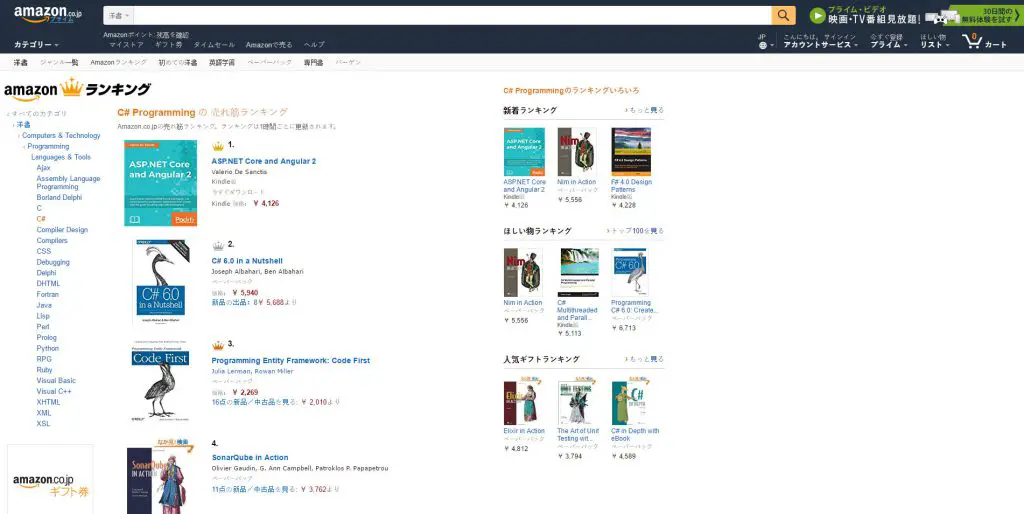Select the 洋書 tab in the subnav
This screenshot has height=514, width=1024.
21,63
